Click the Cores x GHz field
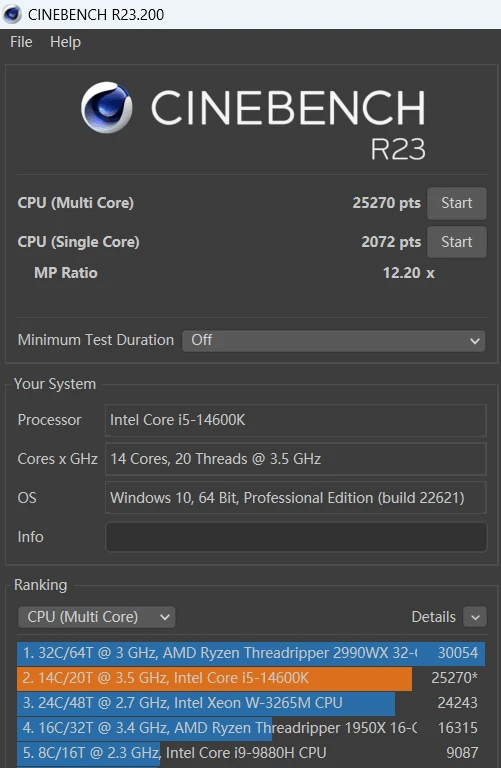 click(295, 459)
